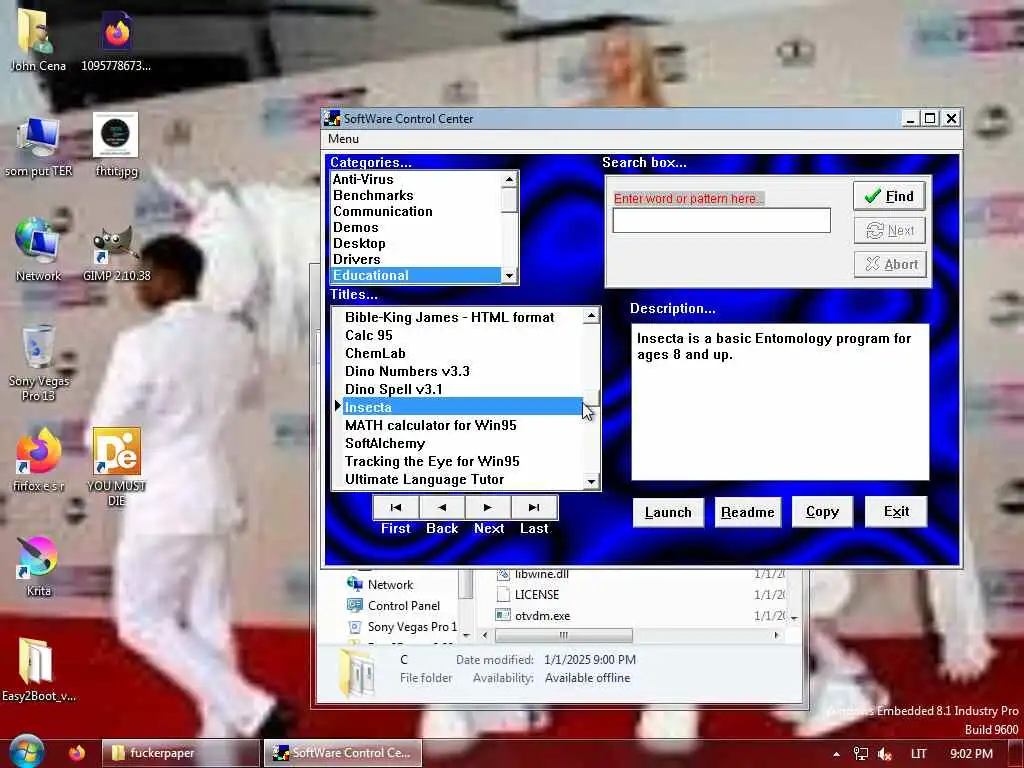This screenshot has width=1024, height=768.
Task: Open the Network desktop icon
Action: (x=38, y=250)
